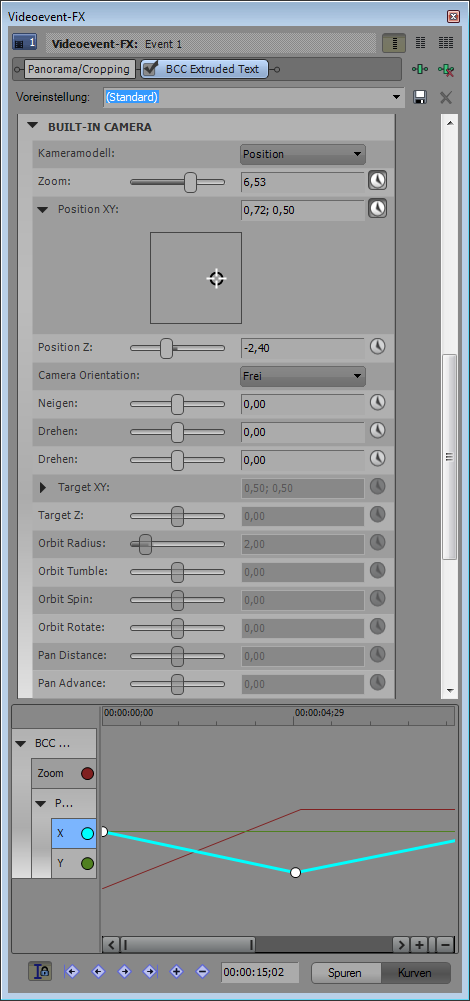Select the Kurven view button

(x=415, y=974)
